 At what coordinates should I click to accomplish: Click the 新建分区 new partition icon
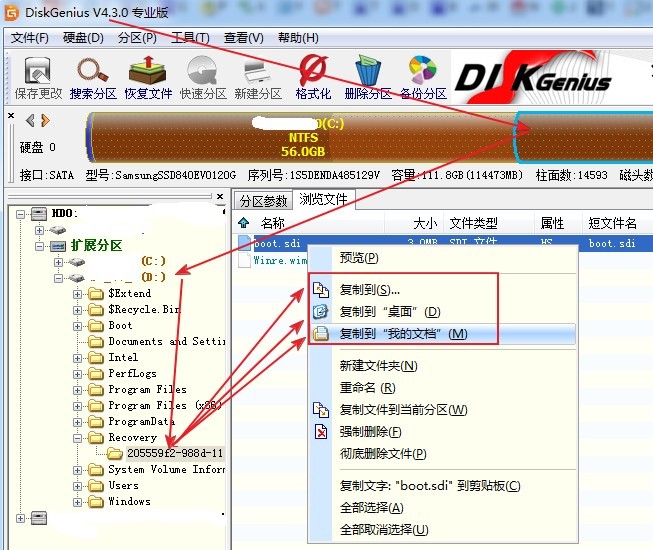tap(258, 78)
